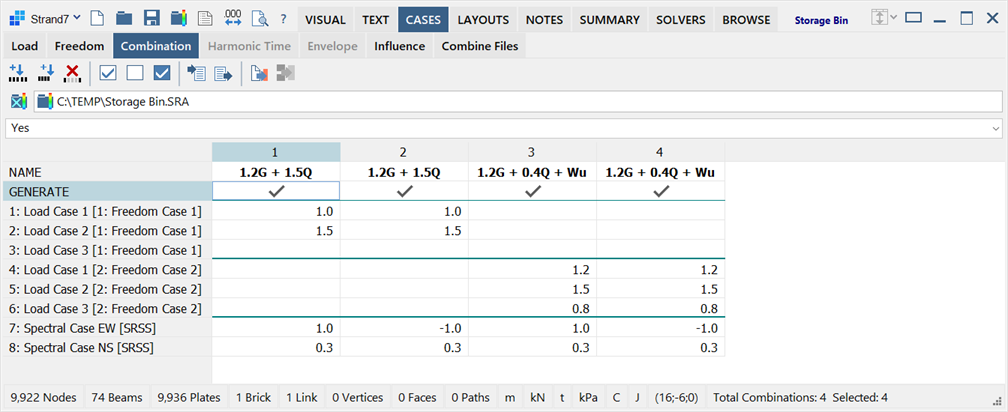The width and height of the screenshot is (1008, 412).
Task: Open the window layout arrows dropdown
Action: click(884, 18)
